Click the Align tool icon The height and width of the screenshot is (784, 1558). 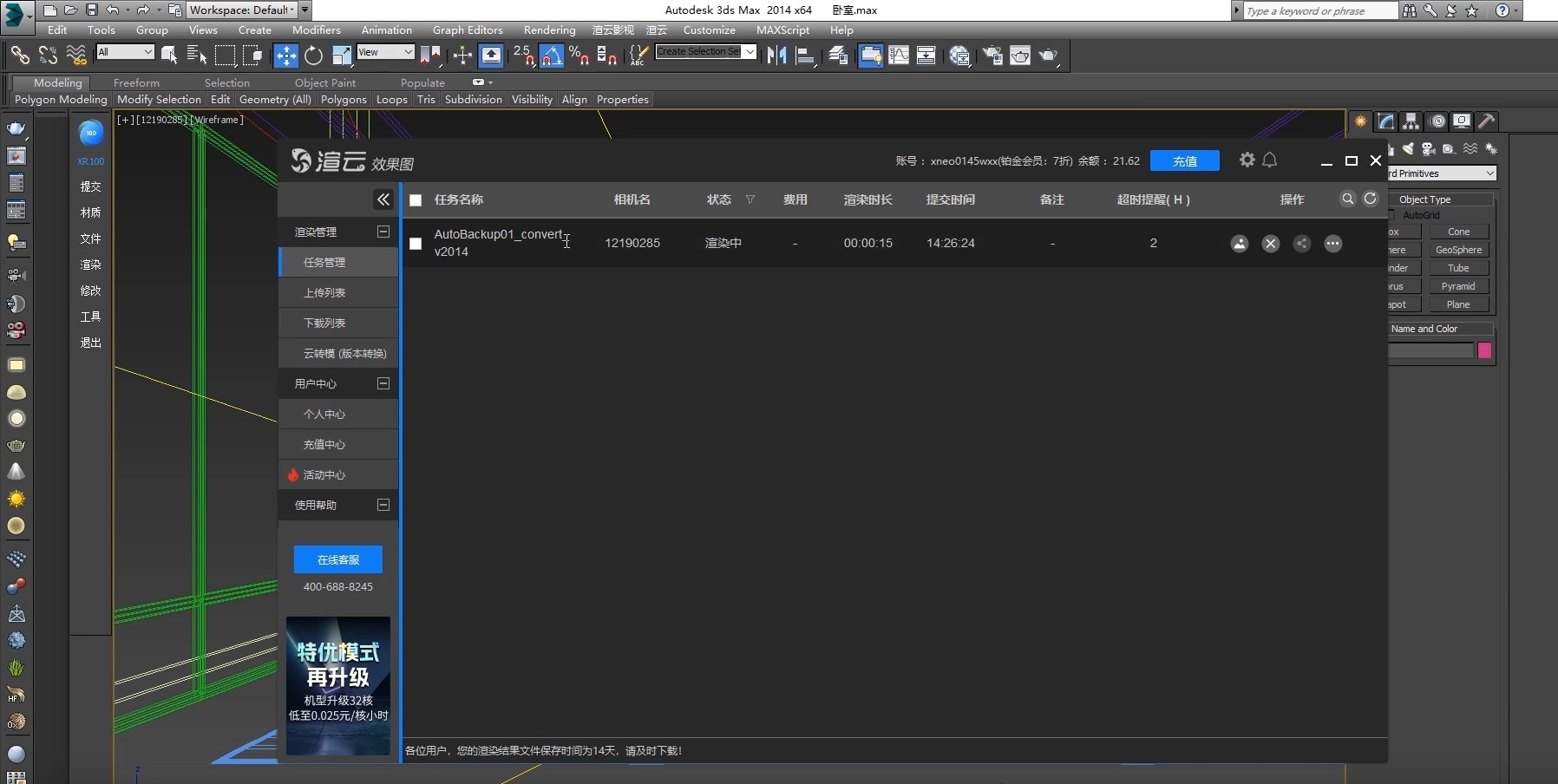click(x=805, y=56)
